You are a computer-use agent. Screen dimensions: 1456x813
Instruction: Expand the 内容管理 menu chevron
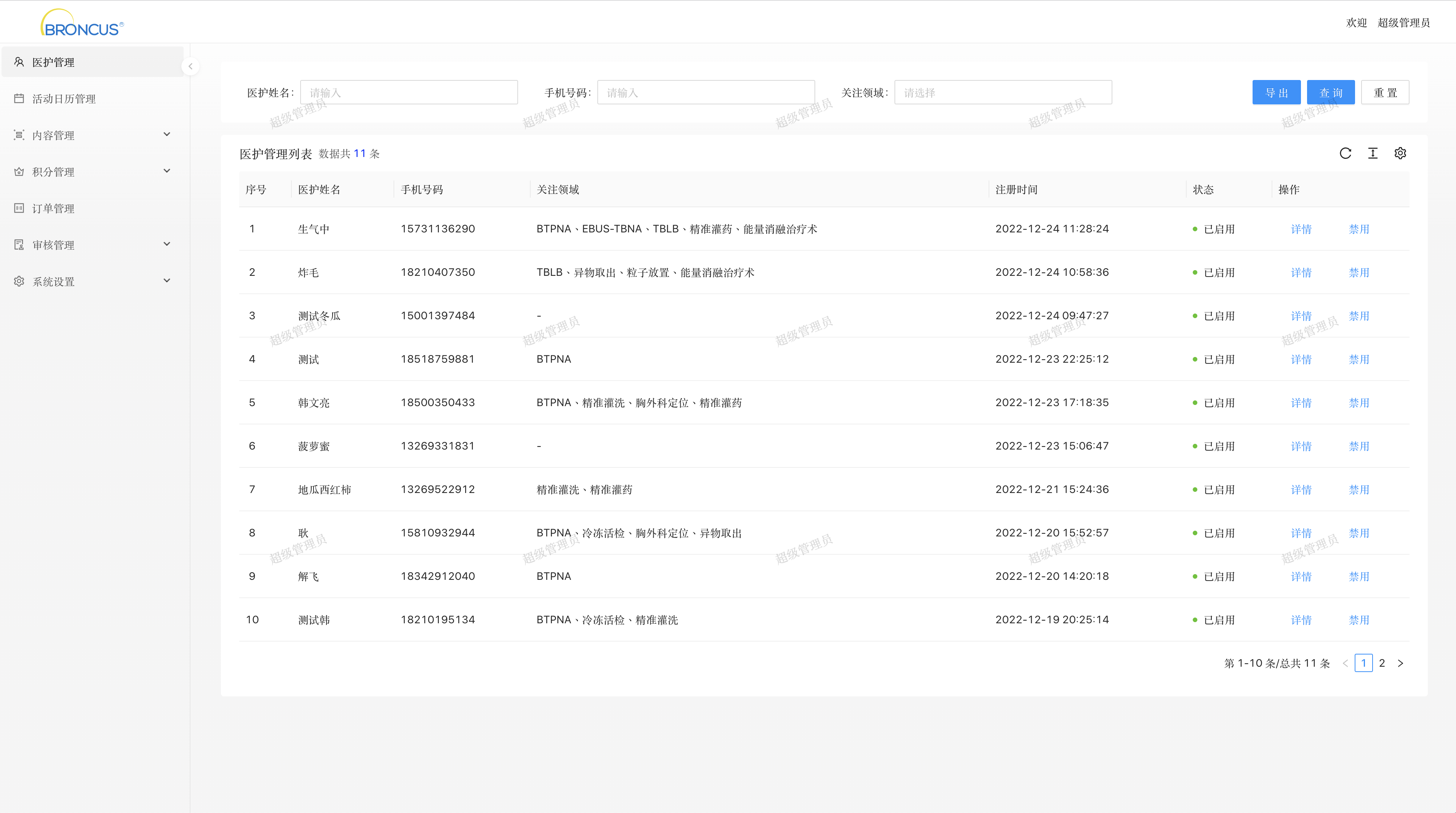(167, 134)
